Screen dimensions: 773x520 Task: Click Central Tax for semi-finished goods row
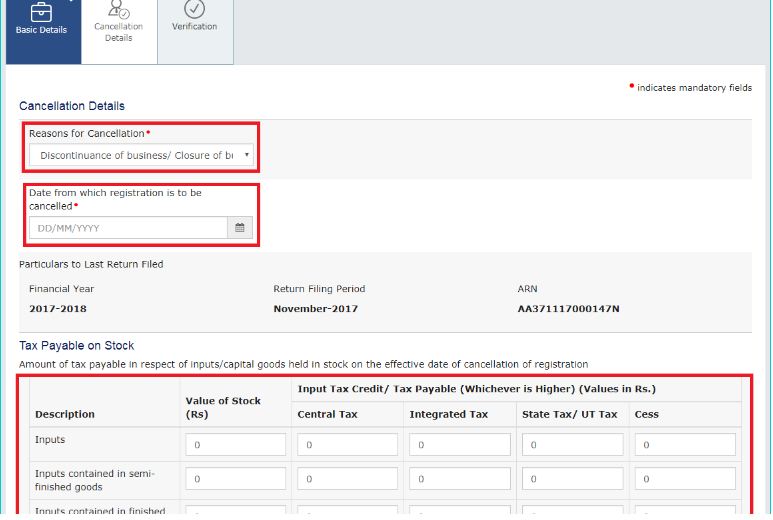347,479
